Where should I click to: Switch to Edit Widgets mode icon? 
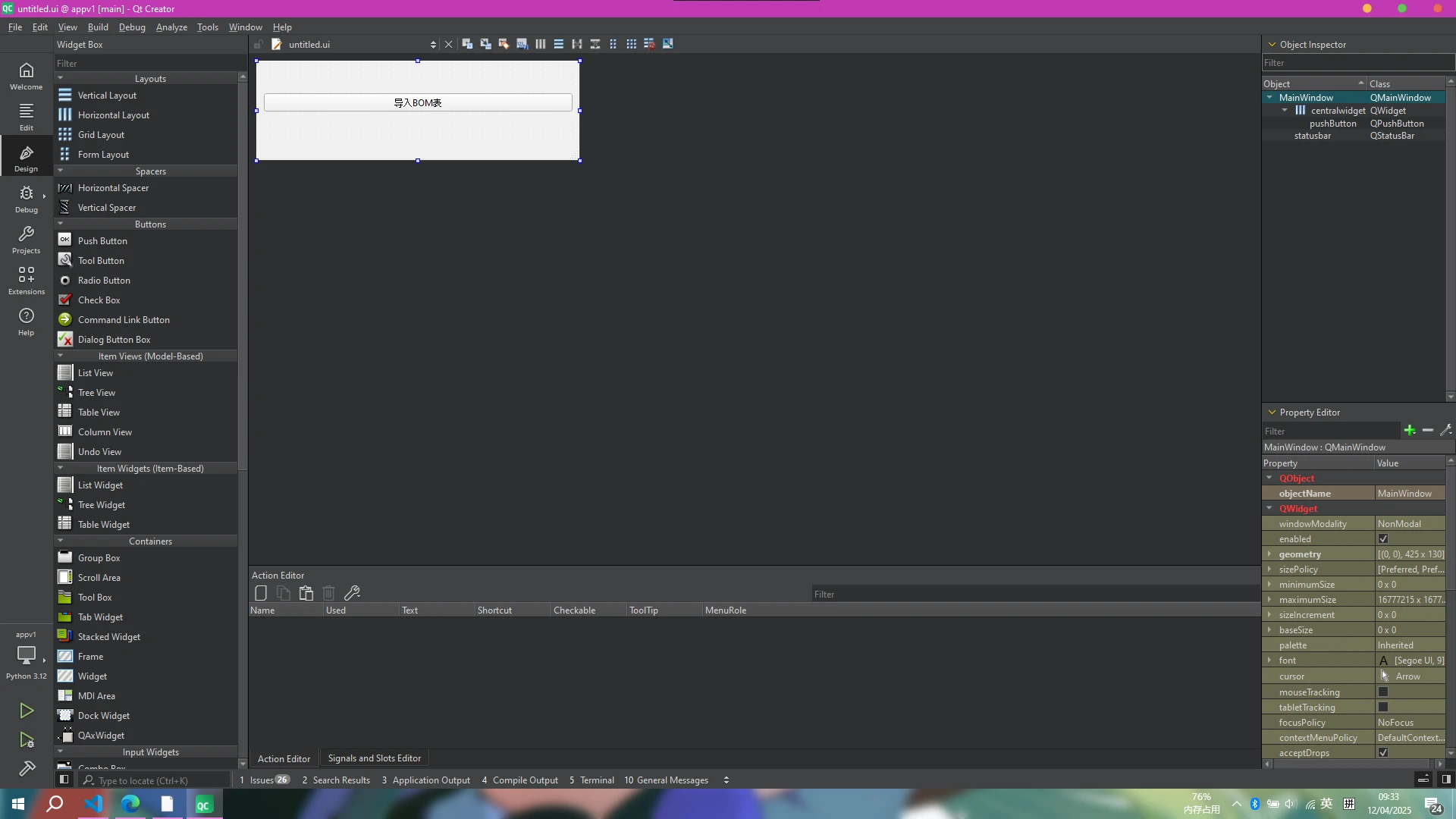click(467, 44)
